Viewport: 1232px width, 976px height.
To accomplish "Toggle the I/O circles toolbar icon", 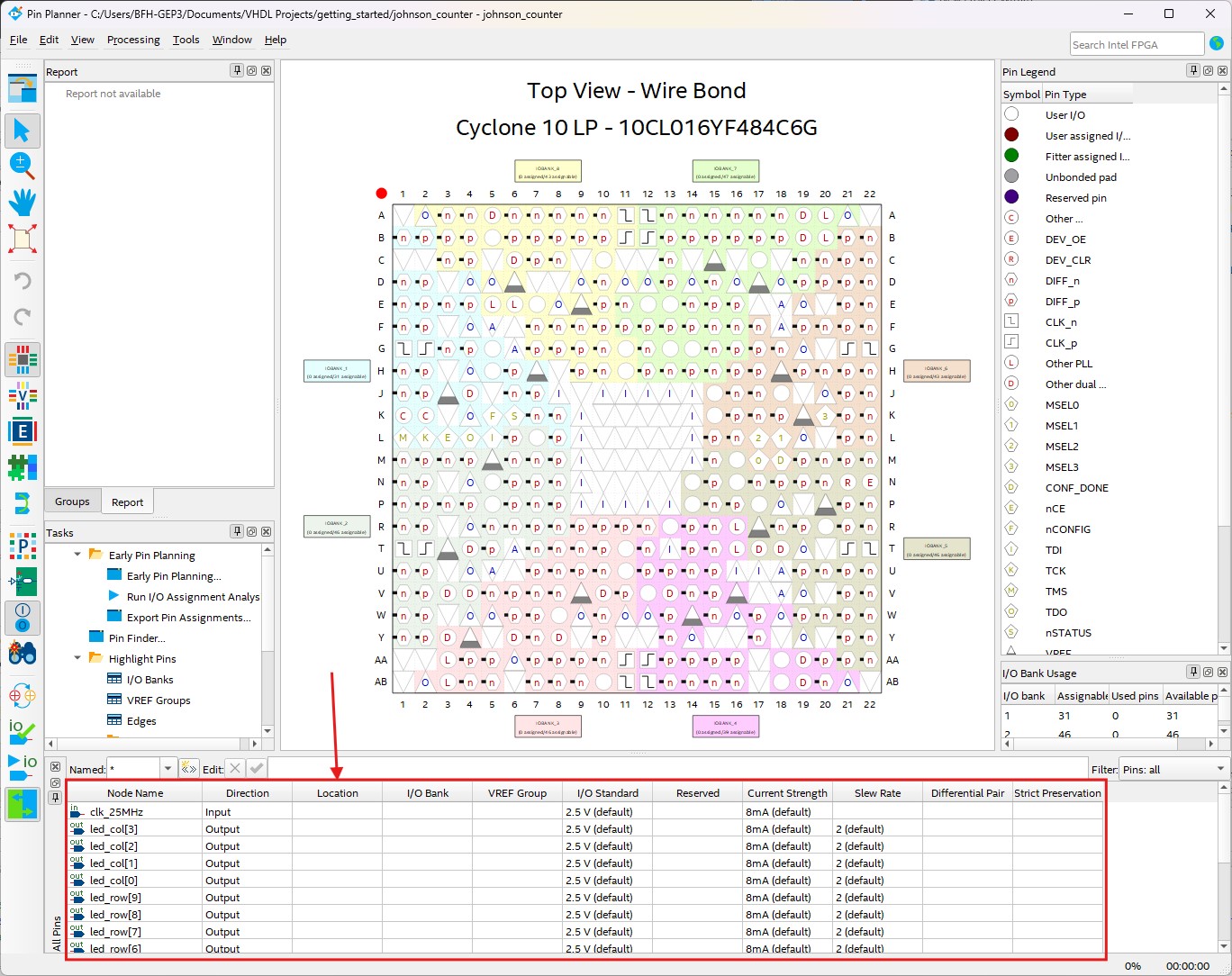I will pos(23,618).
